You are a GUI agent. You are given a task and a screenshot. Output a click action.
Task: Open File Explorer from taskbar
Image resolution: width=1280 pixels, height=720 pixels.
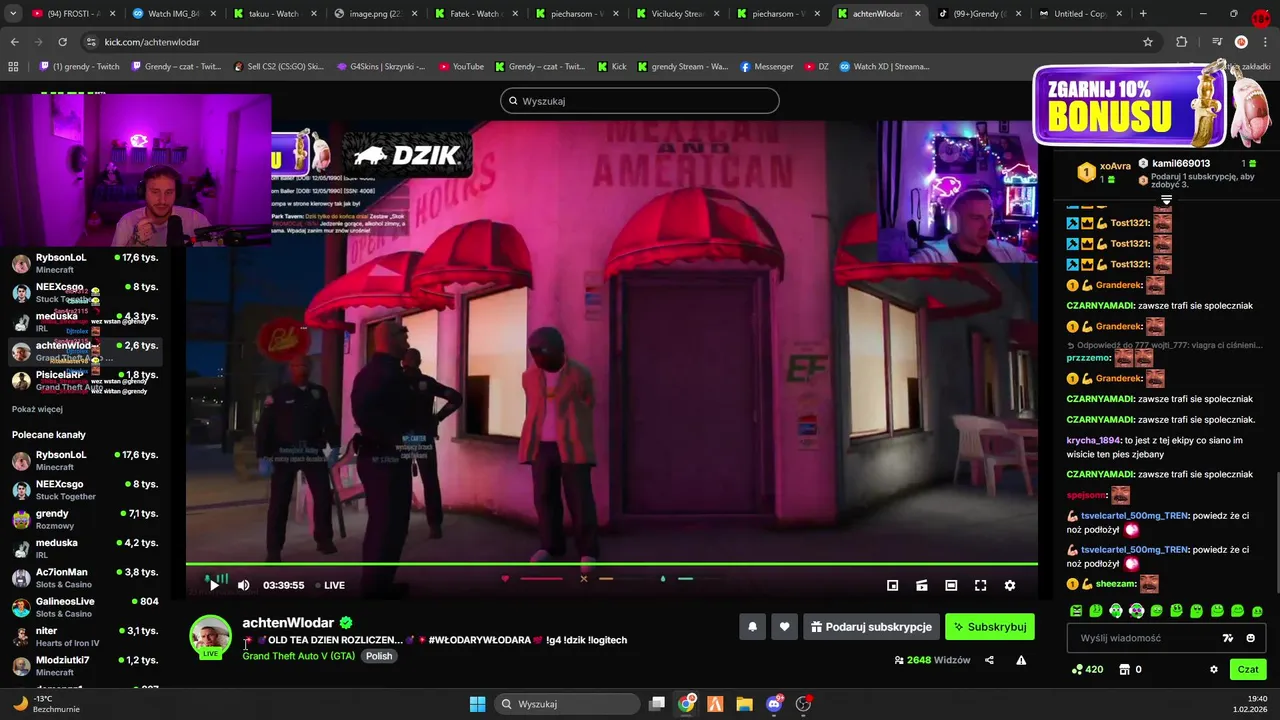[x=744, y=704]
